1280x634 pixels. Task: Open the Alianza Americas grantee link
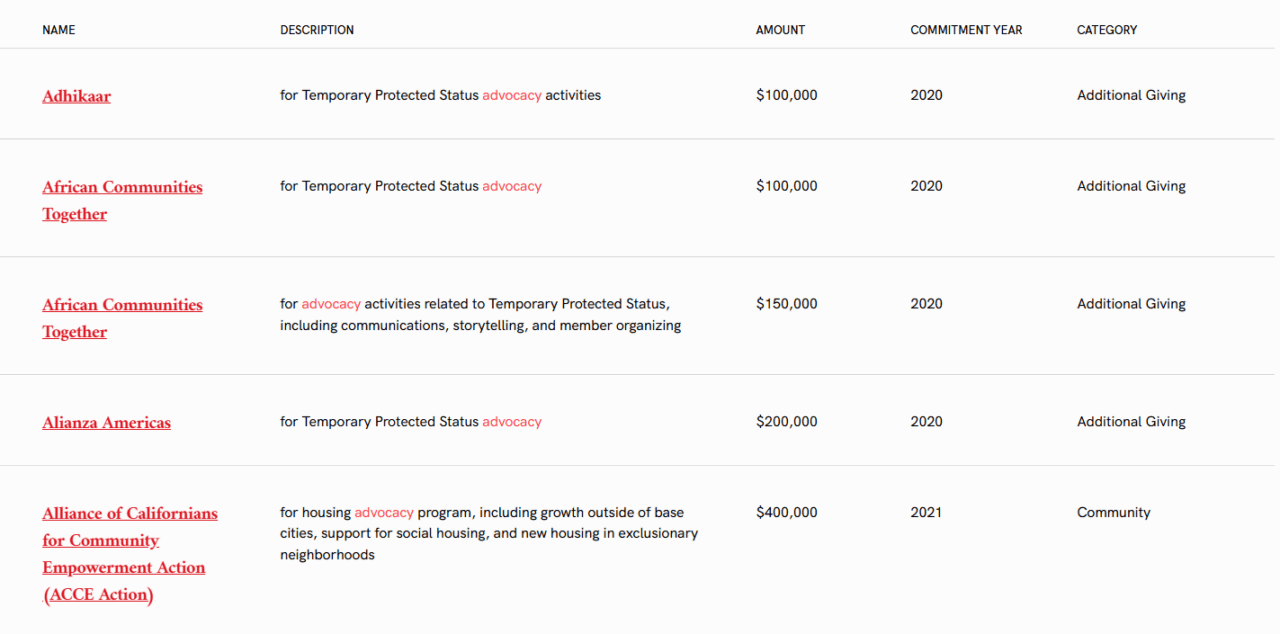coord(106,423)
